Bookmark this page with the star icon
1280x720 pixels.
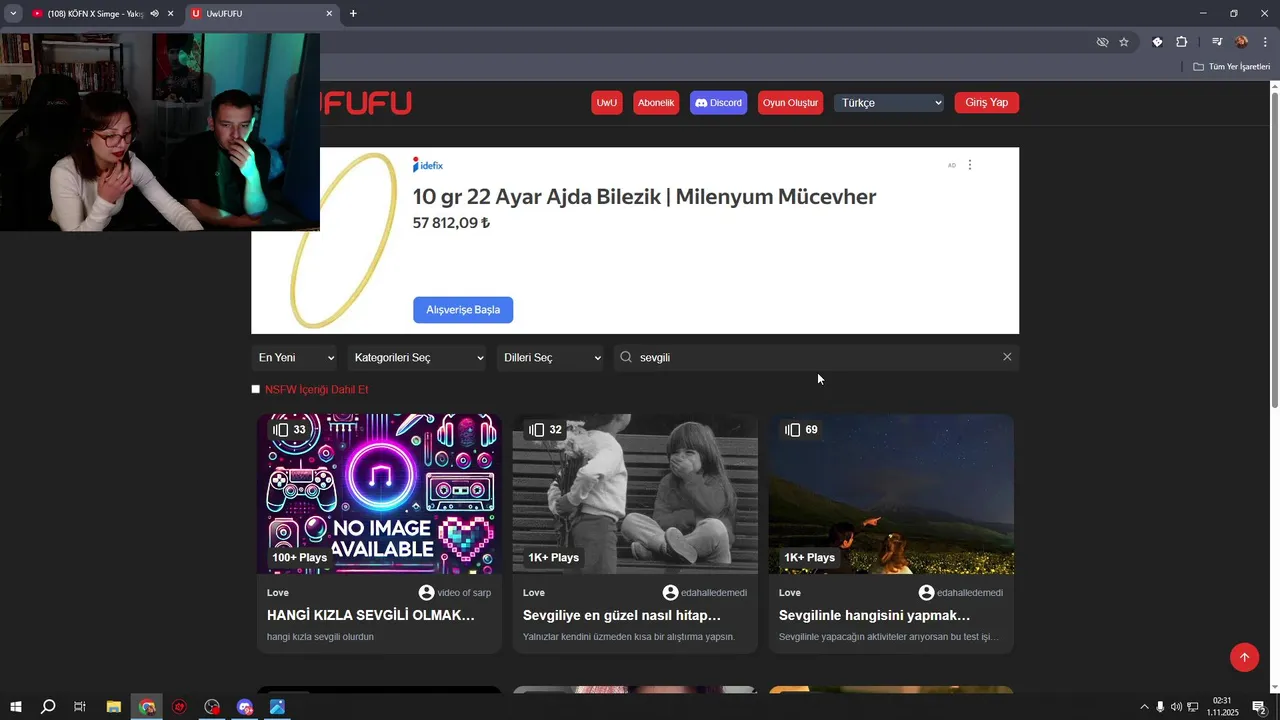[x=1124, y=42]
